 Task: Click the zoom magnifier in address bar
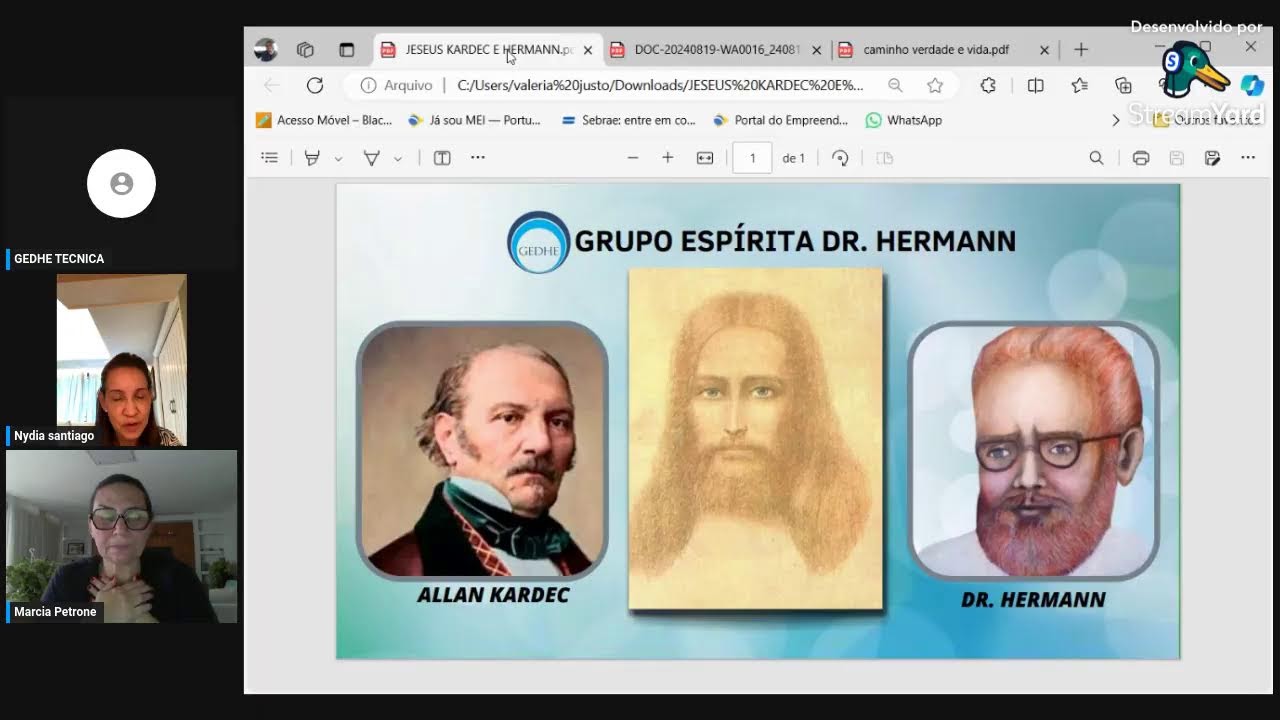(x=895, y=85)
